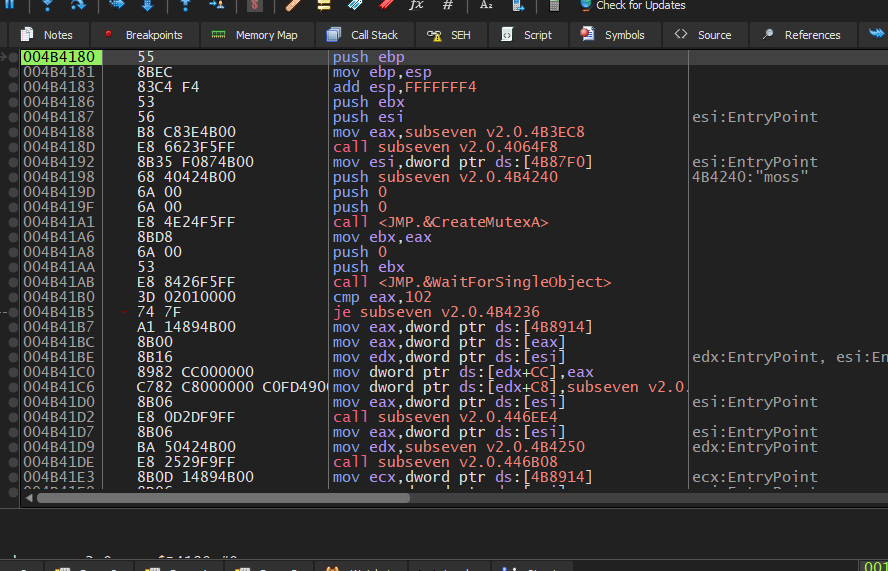Click the # Variables toolbar icon
888x571 pixels.
click(x=447, y=6)
